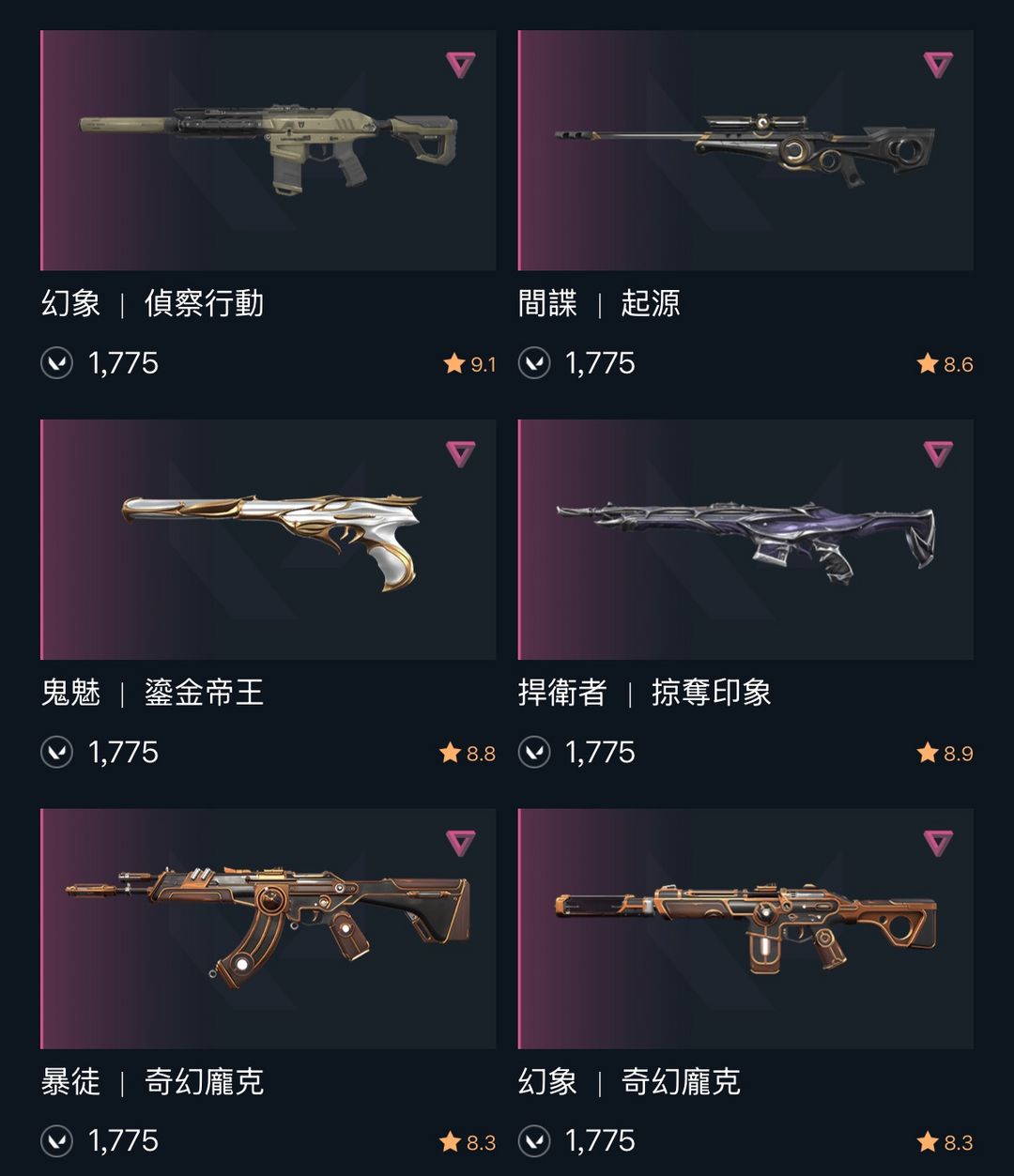This screenshot has height=1176, width=1014.
Task: Click the pink tier icon on 幻象 奇幻龐克 card
Action: pos(938,843)
